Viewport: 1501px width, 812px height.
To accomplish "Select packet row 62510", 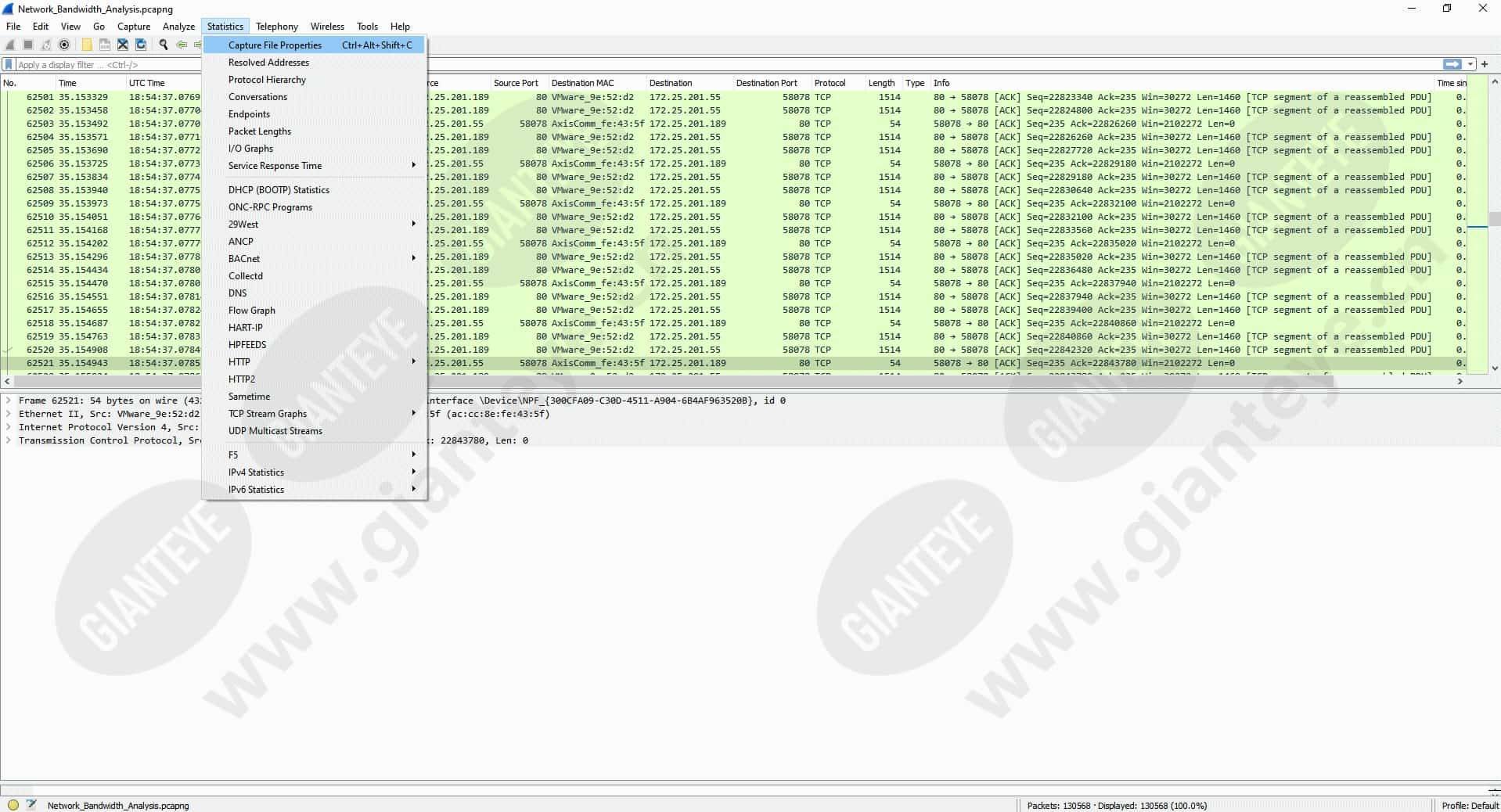I will (x=733, y=217).
